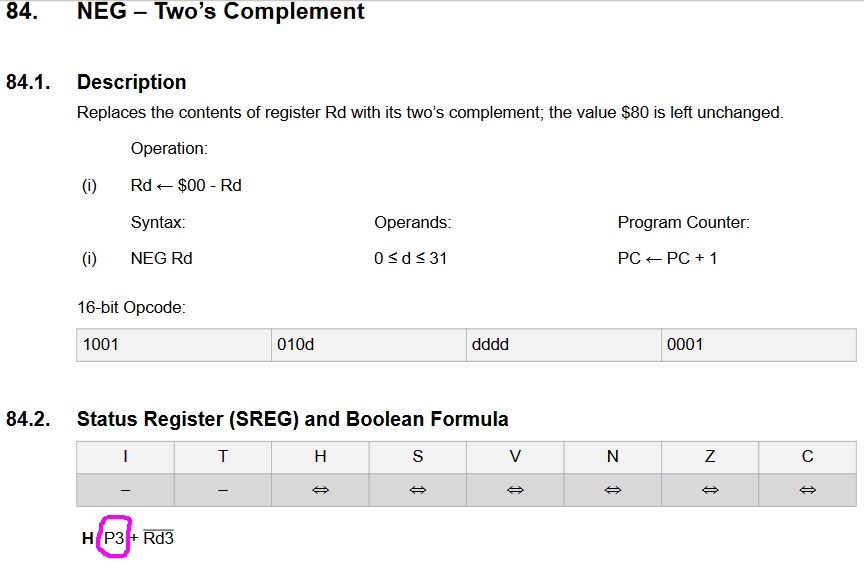The height and width of the screenshot is (562, 864).
Task: Click the opcode cell containing 1001
Action: point(173,344)
